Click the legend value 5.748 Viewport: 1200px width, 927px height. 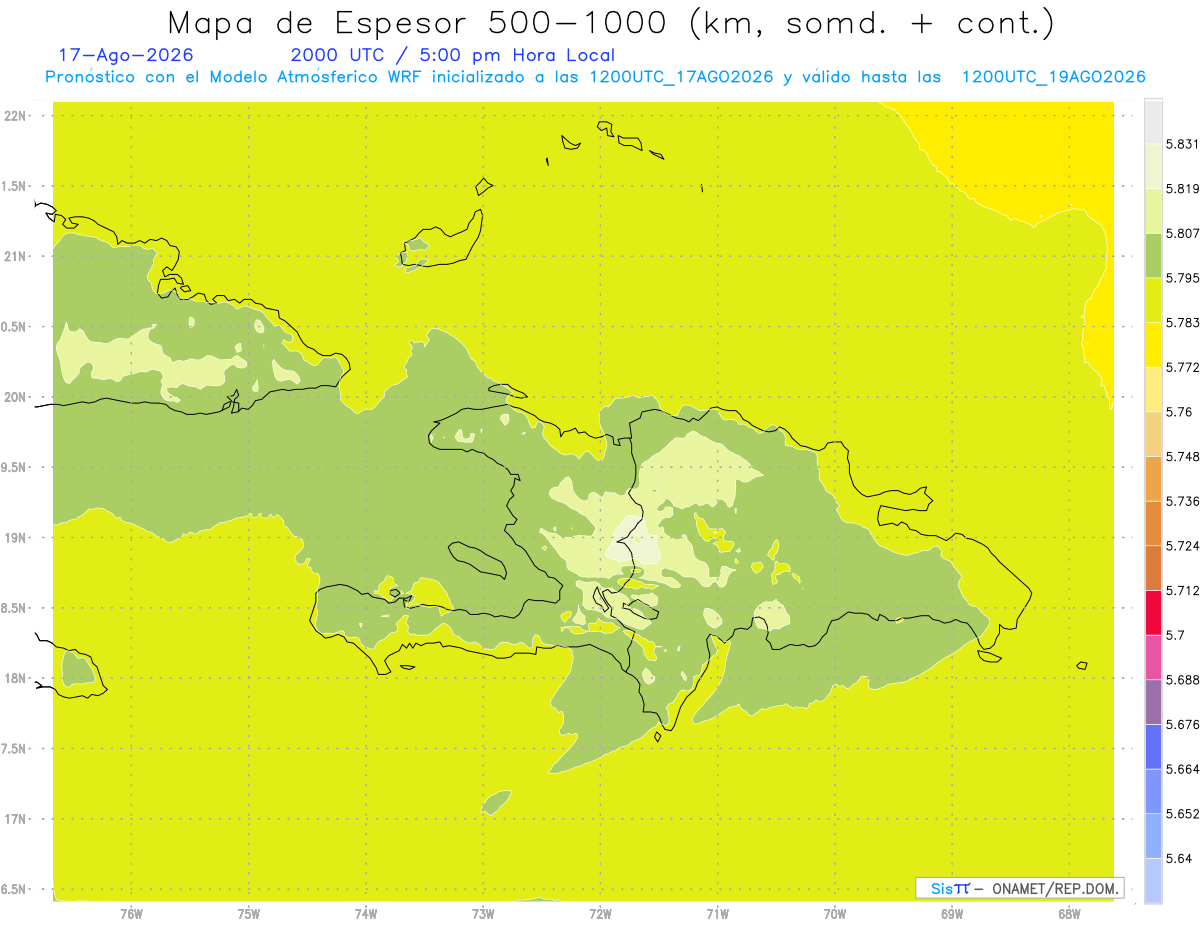(1182, 456)
